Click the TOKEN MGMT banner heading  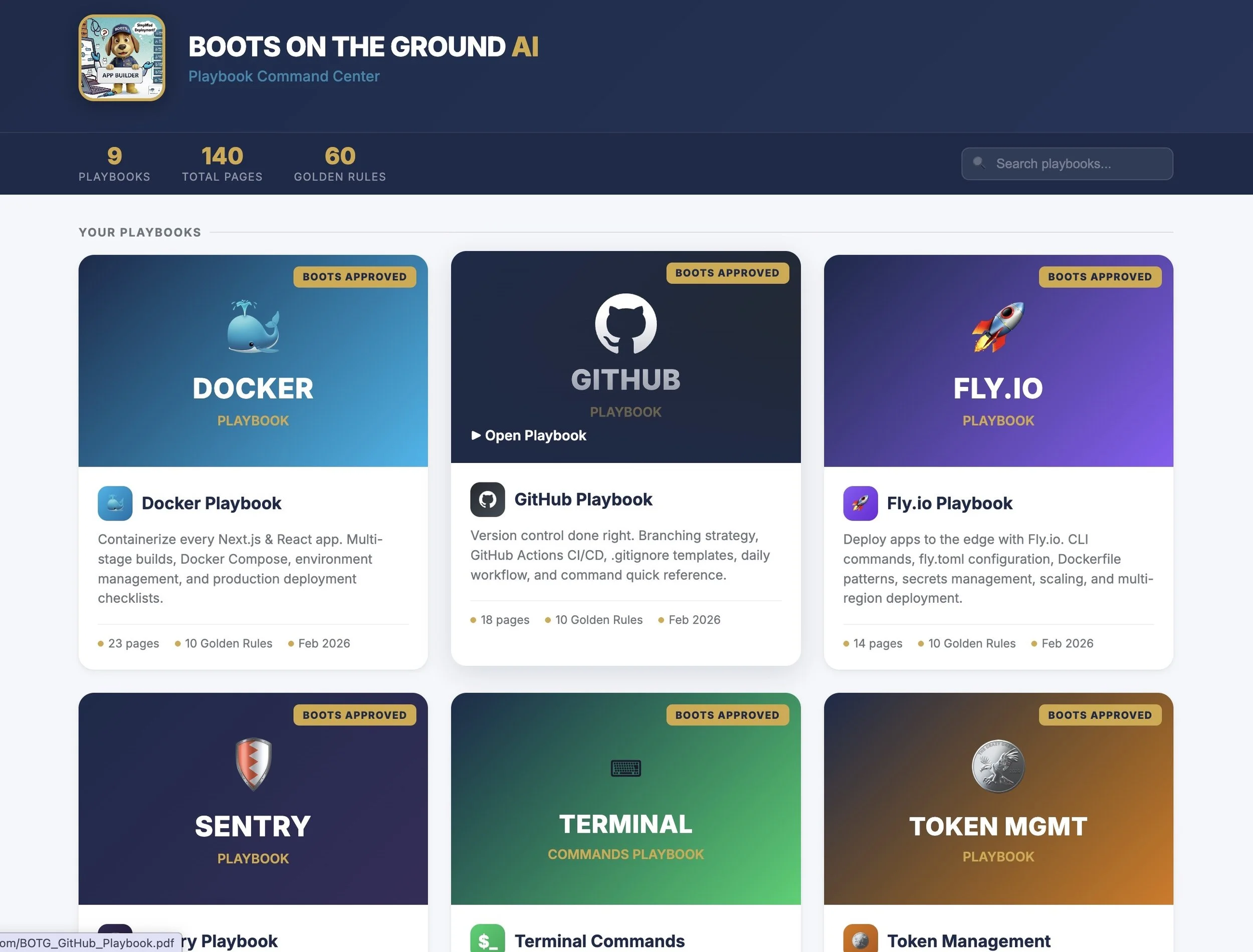pos(998,826)
